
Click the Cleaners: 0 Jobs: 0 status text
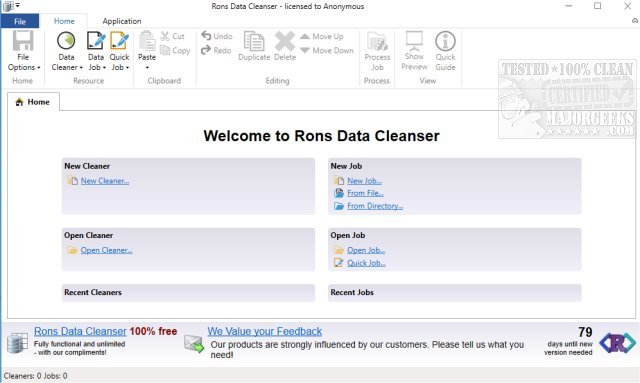(x=36, y=376)
